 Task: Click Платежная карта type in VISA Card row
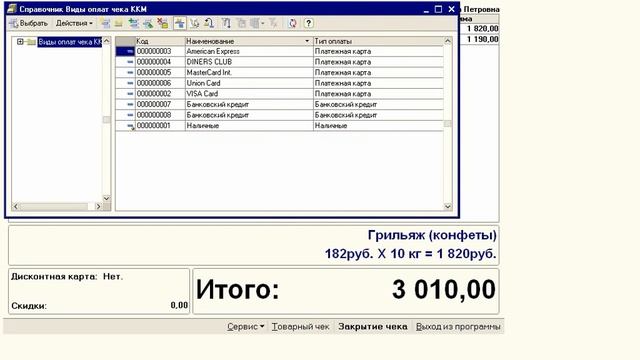[378, 94]
